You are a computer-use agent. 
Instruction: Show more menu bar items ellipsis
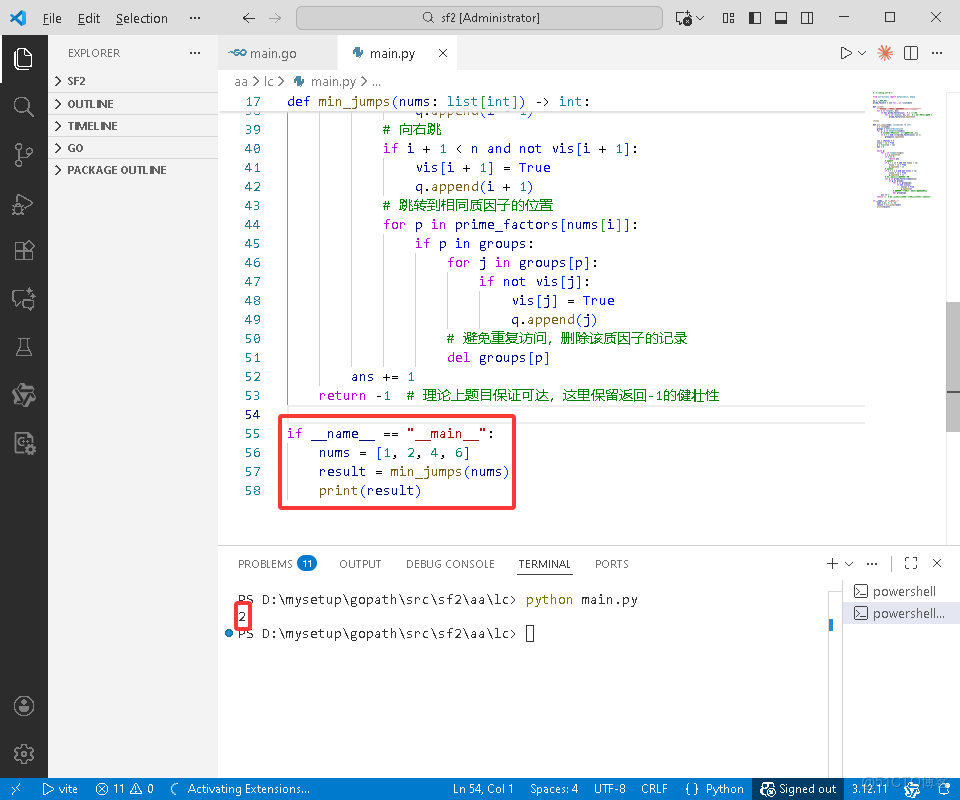(195, 18)
